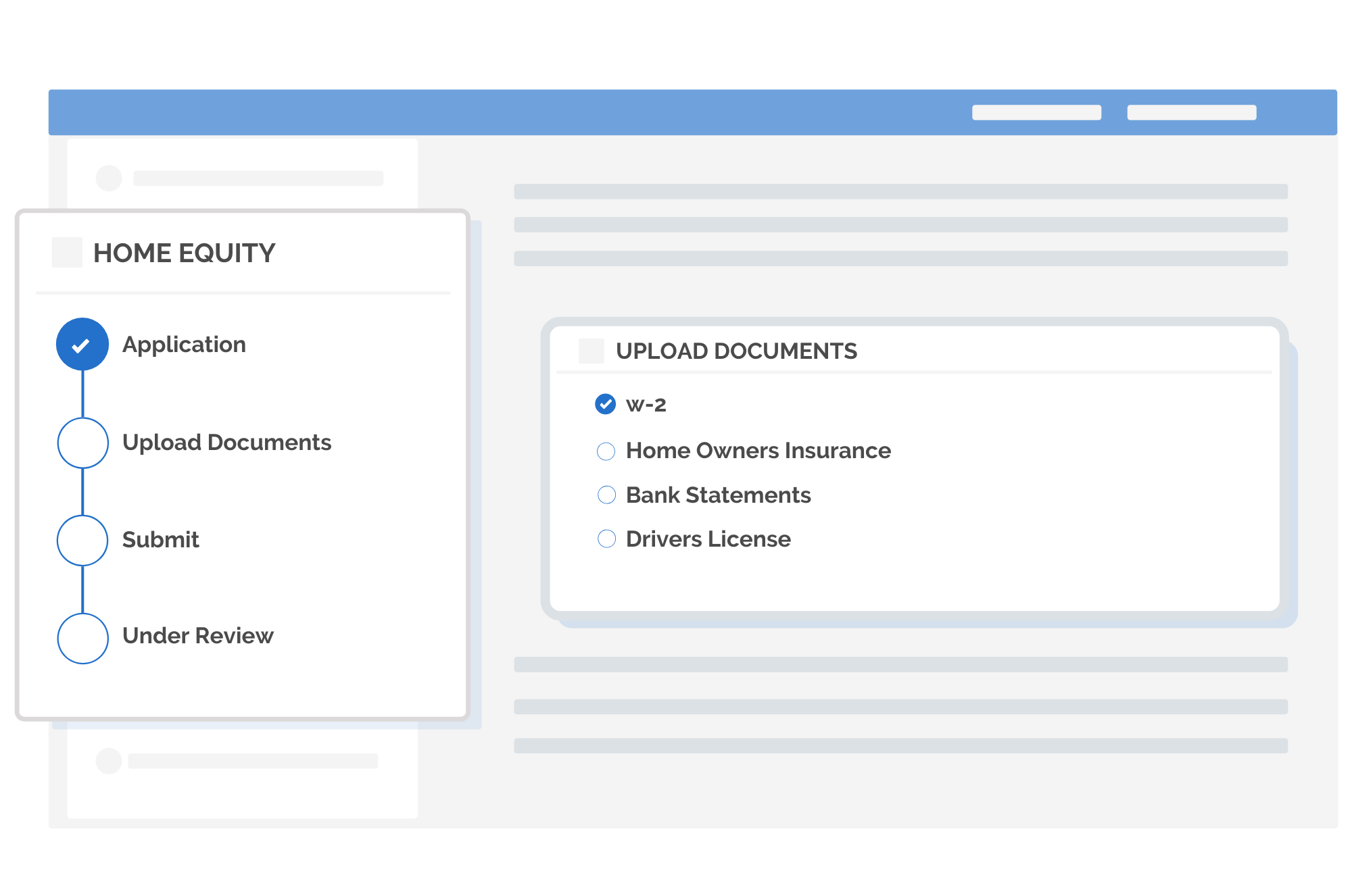Go to the Under Review step label
The width and height of the screenshot is (1352, 896).
[x=197, y=636]
